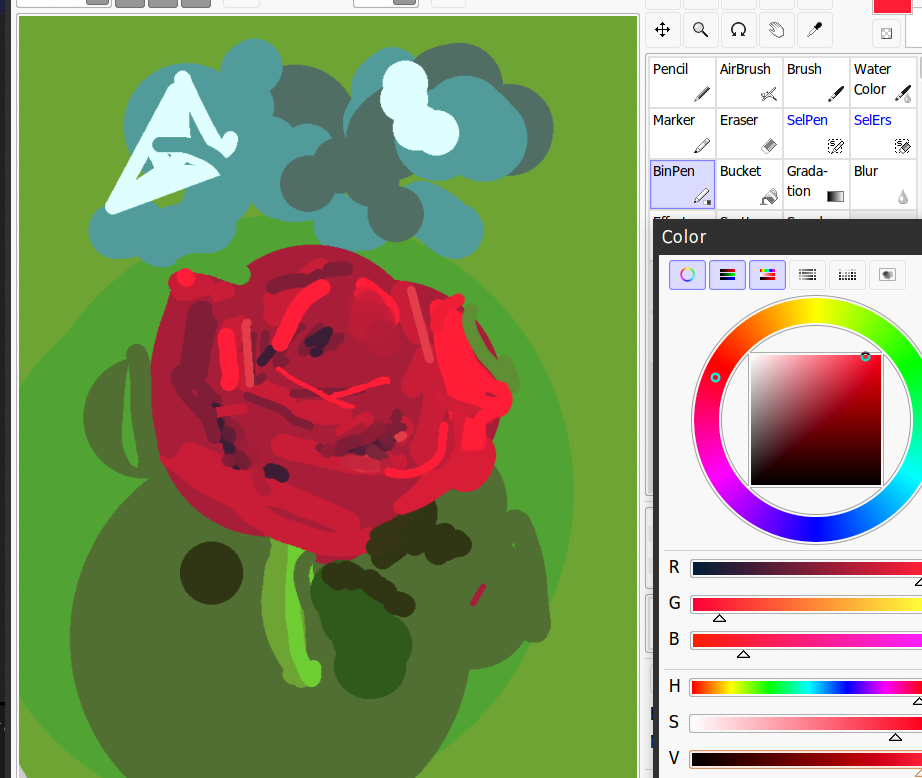The height and width of the screenshot is (778, 922).
Task: Select the Marker brush
Action: coord(683,133)
